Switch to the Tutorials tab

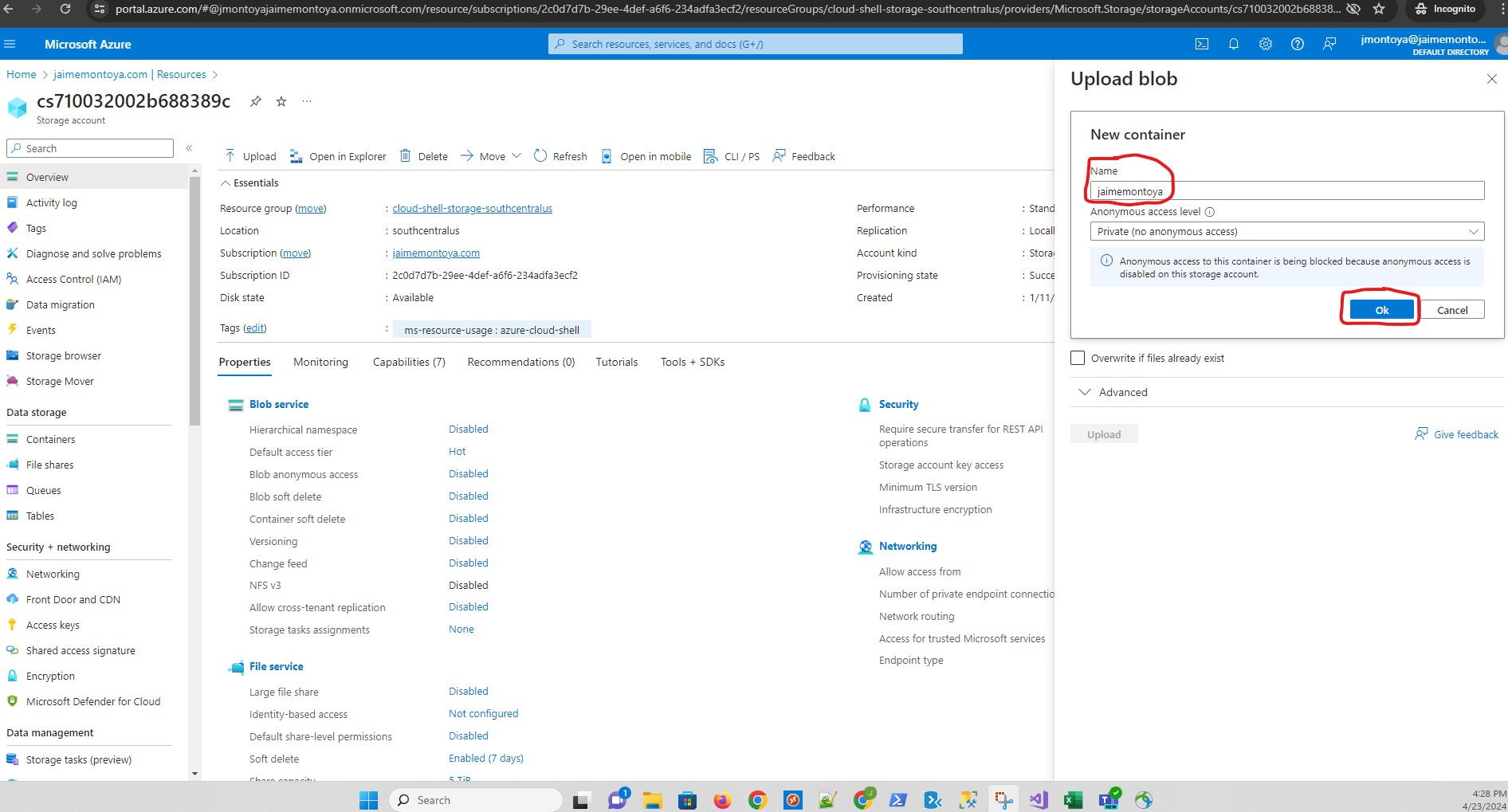point(617,362)
